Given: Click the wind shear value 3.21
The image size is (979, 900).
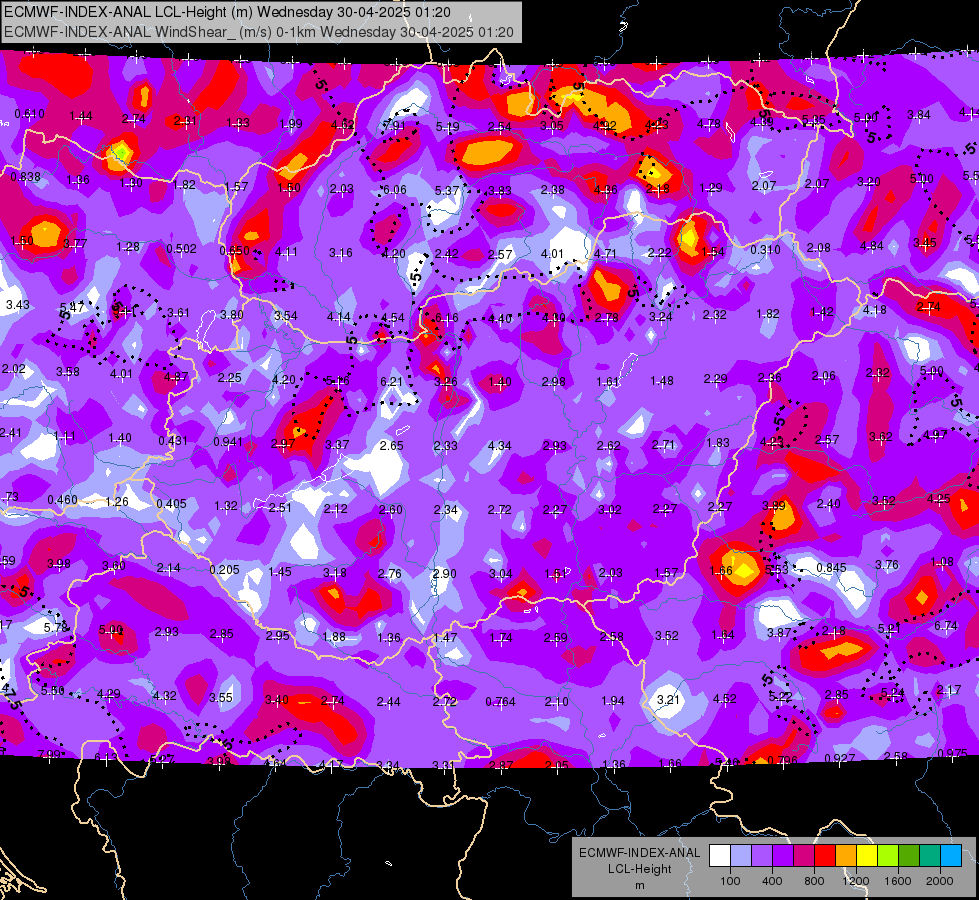Looking at the screenshot, I should 668,699.
